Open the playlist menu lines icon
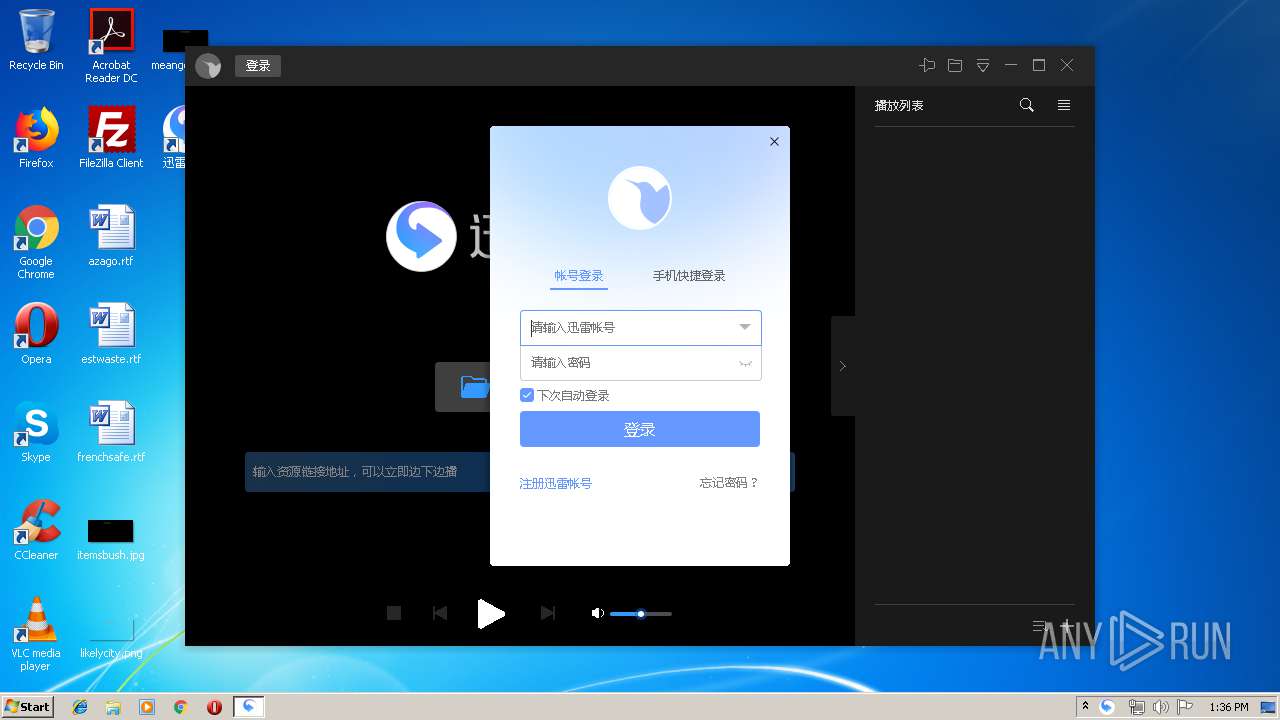This screenshot has width=1280, height=720. (x=1064, y=105)
